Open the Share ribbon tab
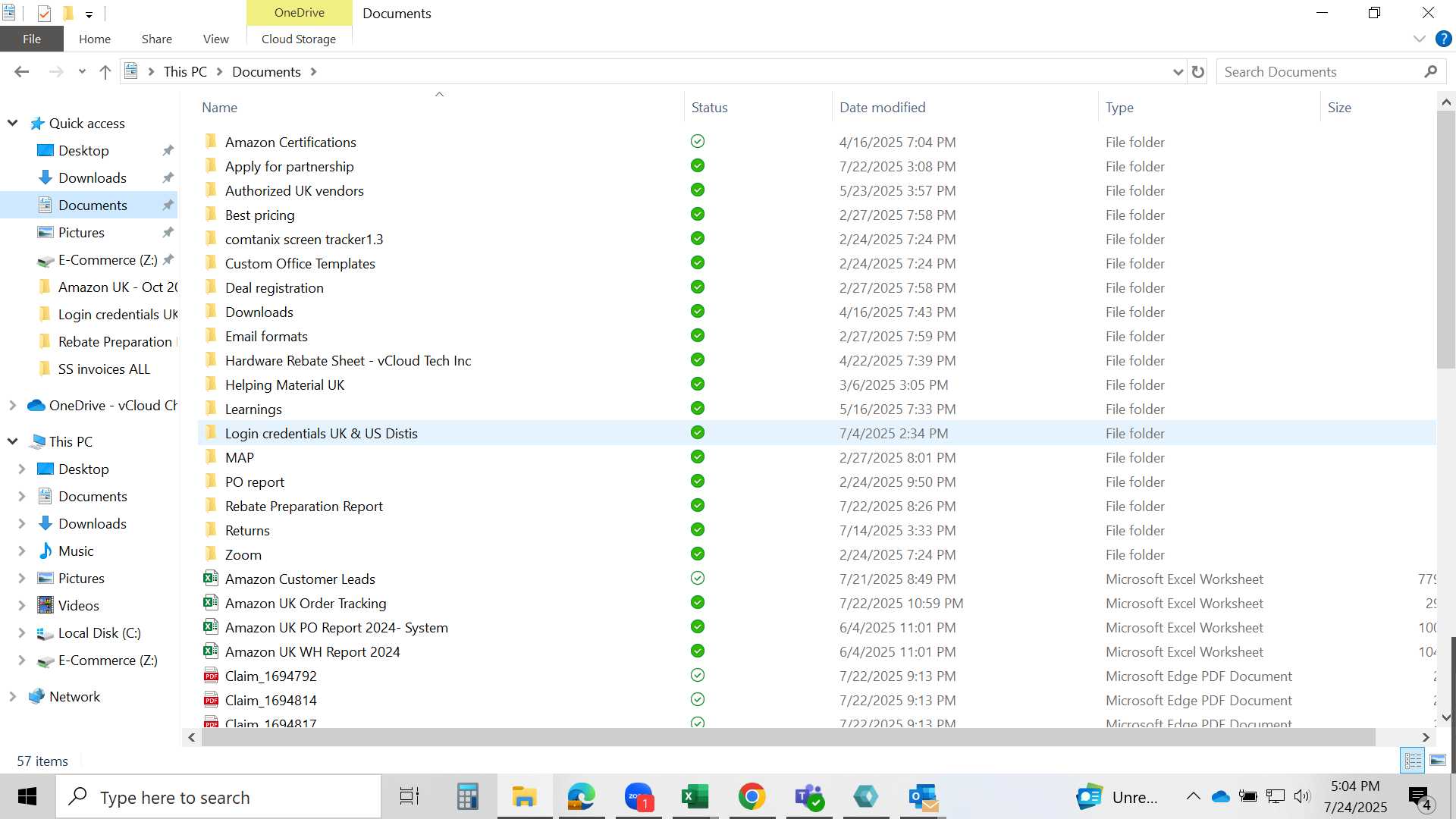 point(156,39)
